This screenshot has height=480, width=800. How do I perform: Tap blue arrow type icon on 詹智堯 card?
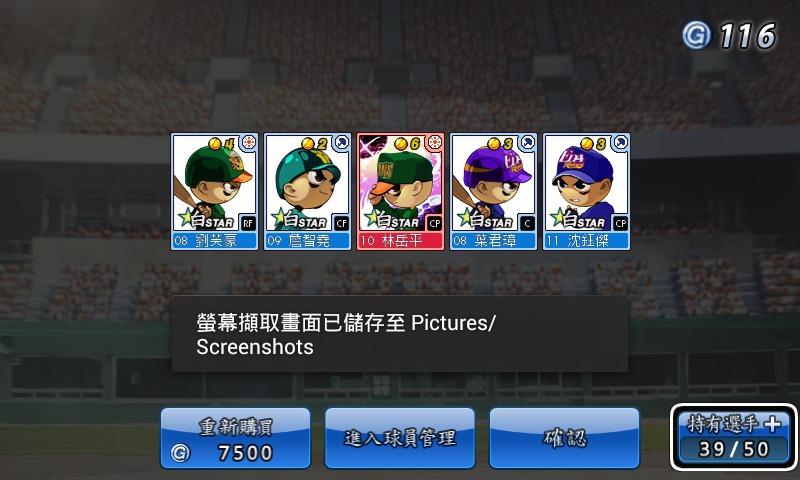pos(341,142)
